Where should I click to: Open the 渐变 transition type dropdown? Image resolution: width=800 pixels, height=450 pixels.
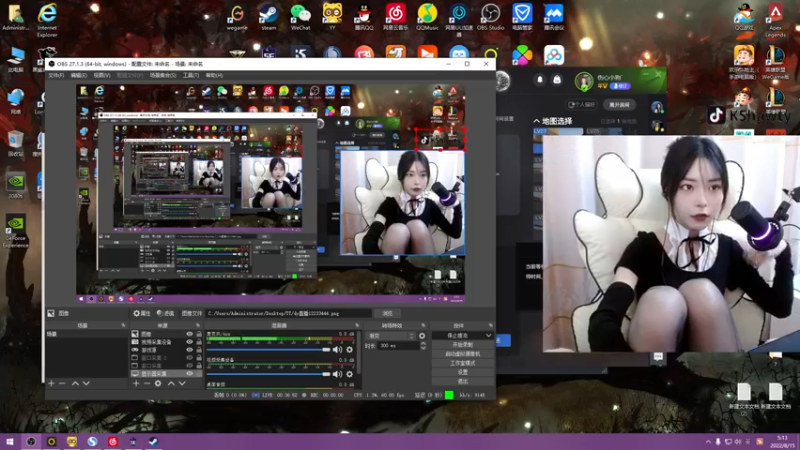click(x=391, y=336)
